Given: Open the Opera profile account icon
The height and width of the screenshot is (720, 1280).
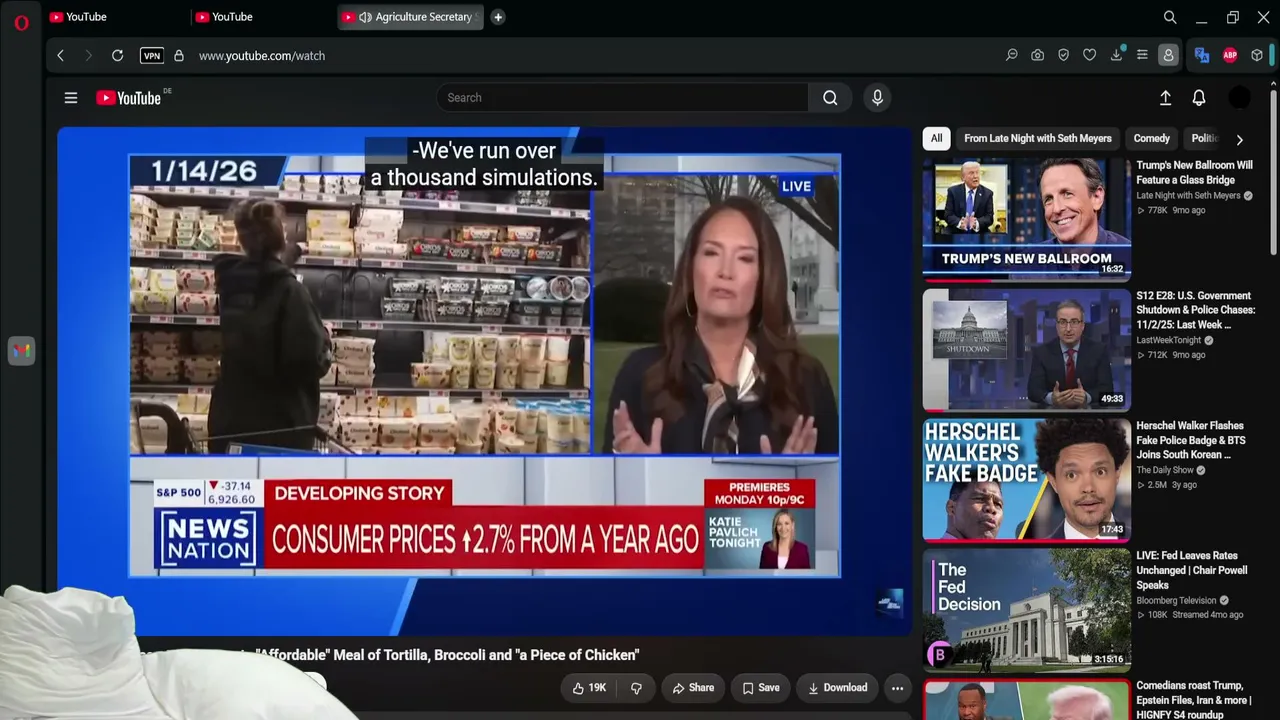Looking at the screenshot, I should [x=1168, y=56].
